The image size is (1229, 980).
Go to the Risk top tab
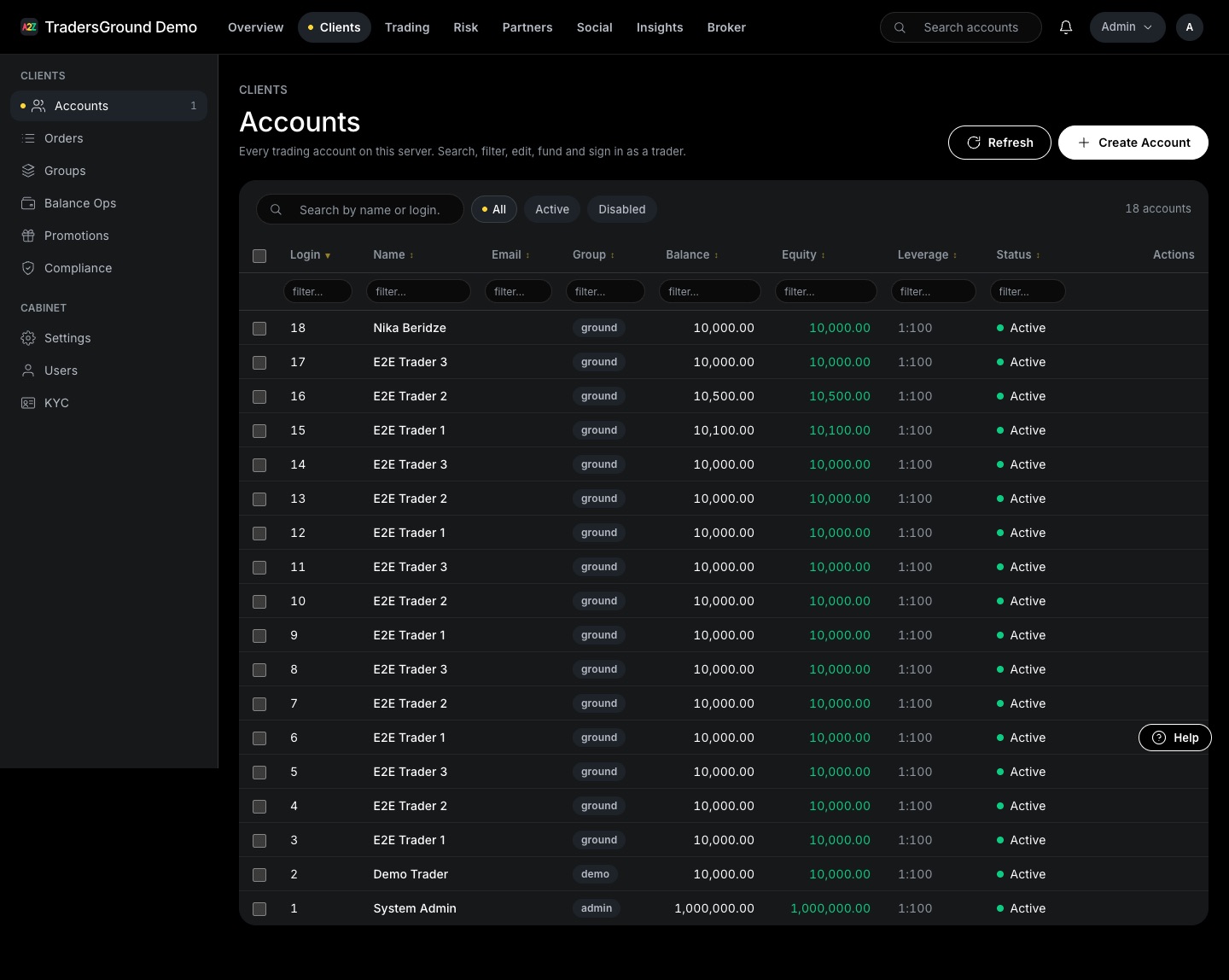[466, 27]
